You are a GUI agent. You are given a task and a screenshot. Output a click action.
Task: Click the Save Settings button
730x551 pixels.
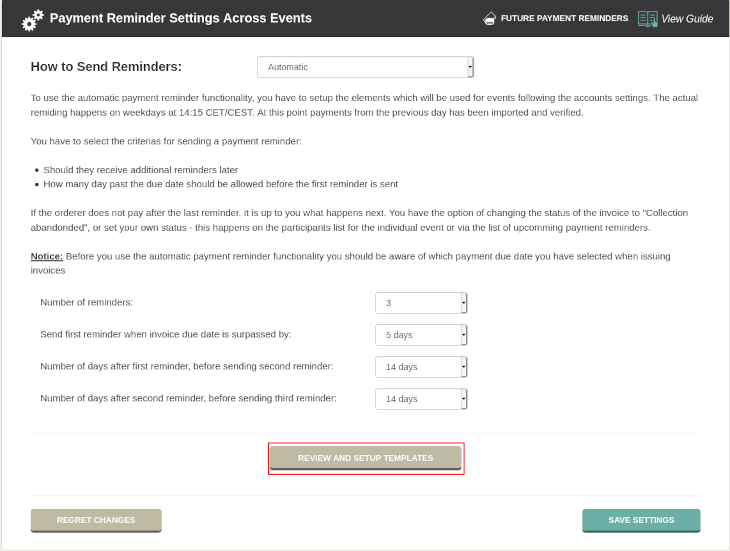coord(641,520)
